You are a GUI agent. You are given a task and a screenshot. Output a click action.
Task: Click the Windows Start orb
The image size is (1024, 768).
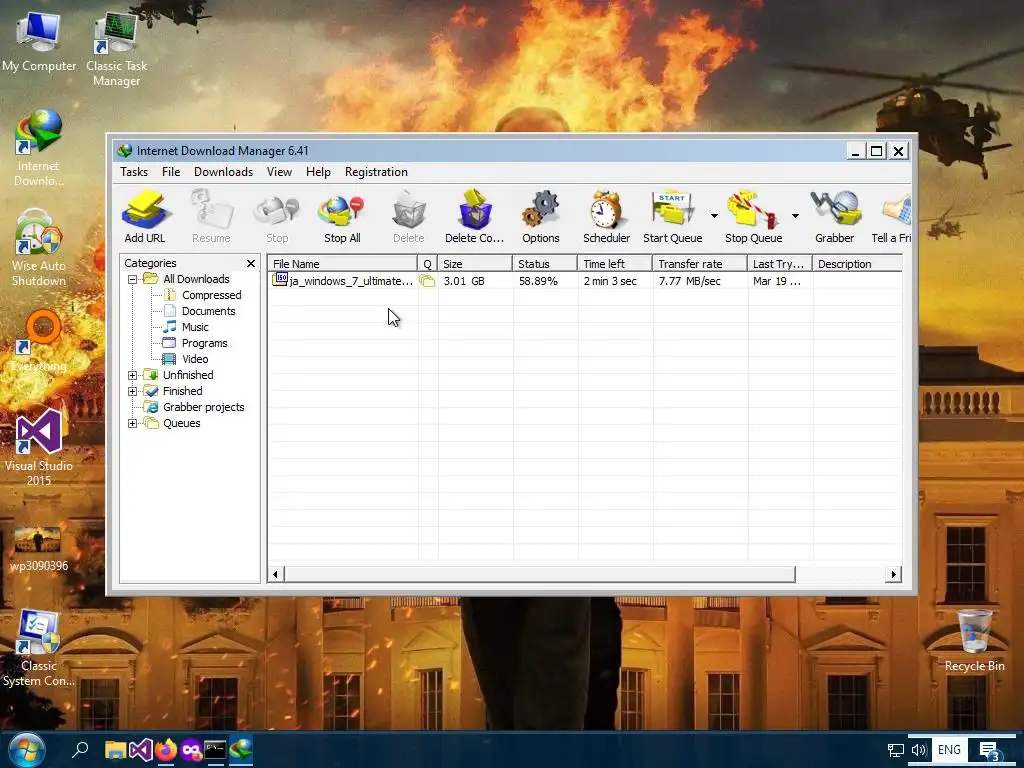pos(26,750)
